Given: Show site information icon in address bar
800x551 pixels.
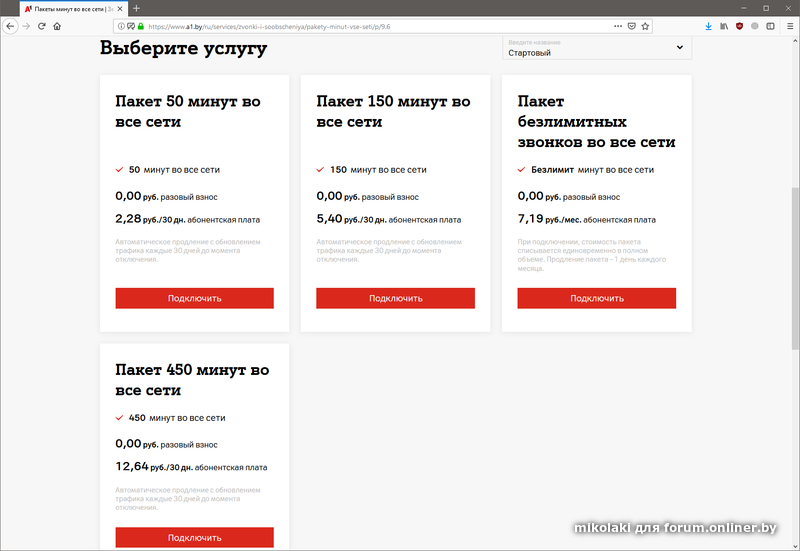Looking at the screenshot, I should pos(121,26).
